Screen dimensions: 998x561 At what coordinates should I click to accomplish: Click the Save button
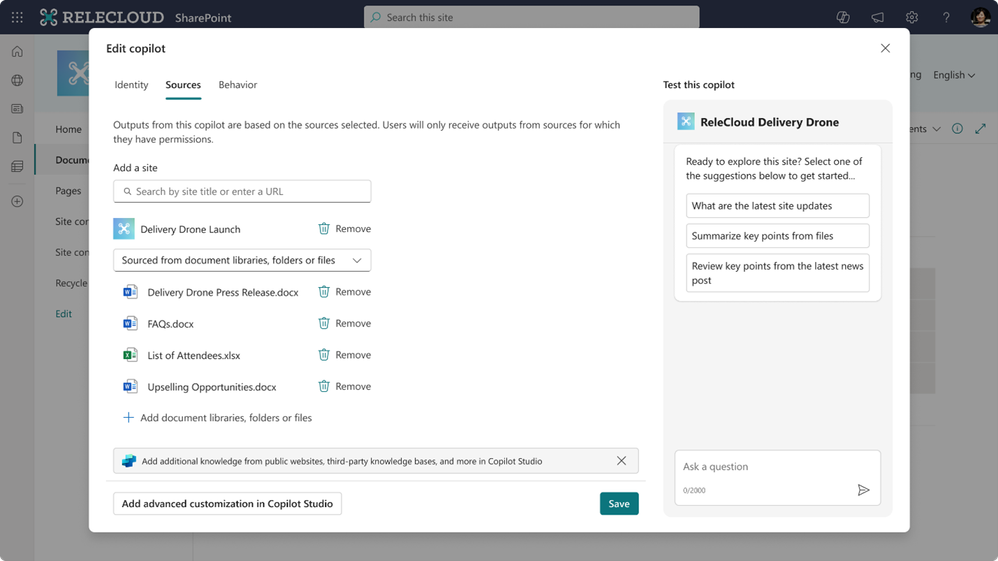[x=619, y=504]
